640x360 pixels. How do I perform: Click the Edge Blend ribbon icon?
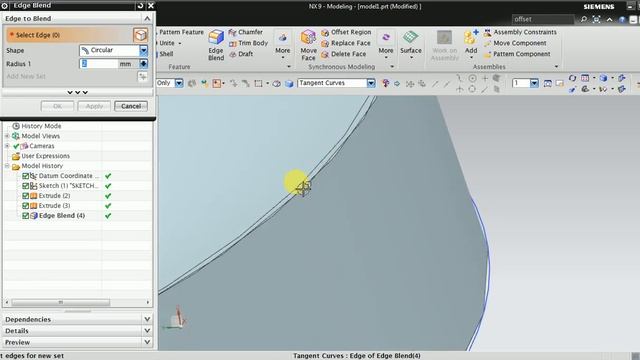pos(216,45)
